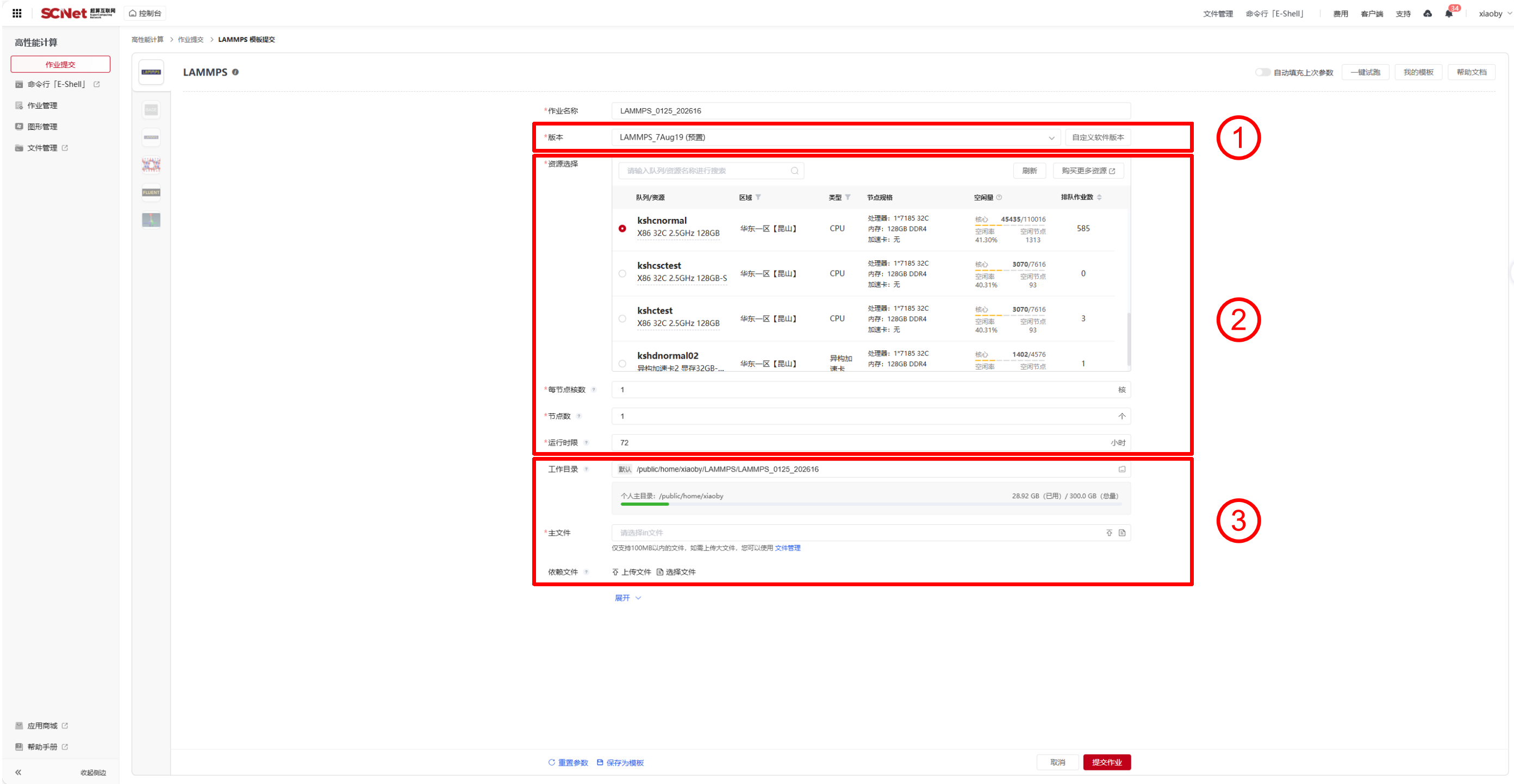Click select-file icon in 主文件 field
The image size is (1514, 784).
(x=1122, y=532)
